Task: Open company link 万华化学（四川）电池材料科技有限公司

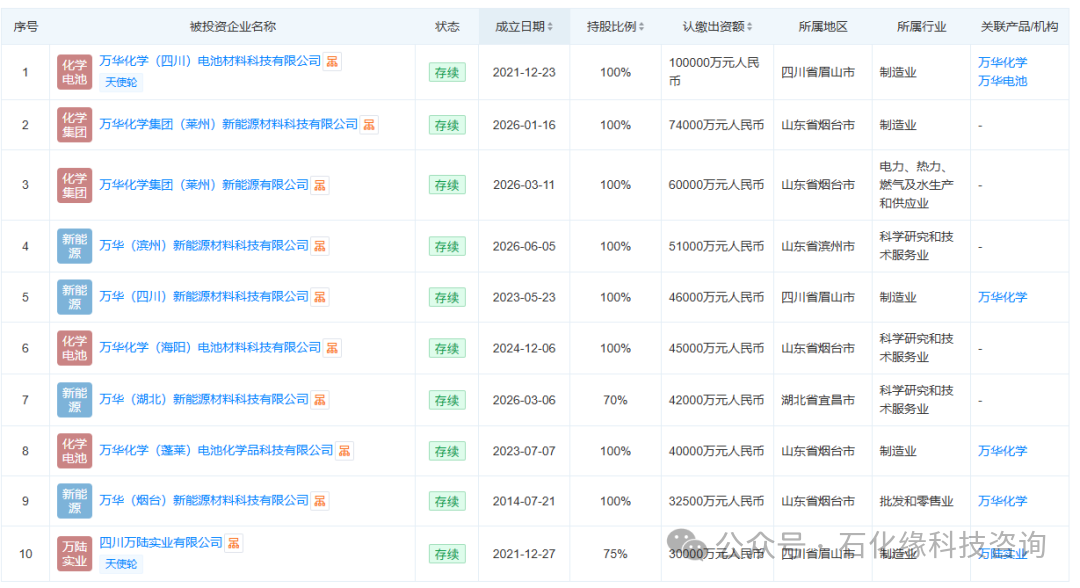Action: pyautogui.click(x=210, y=61)
